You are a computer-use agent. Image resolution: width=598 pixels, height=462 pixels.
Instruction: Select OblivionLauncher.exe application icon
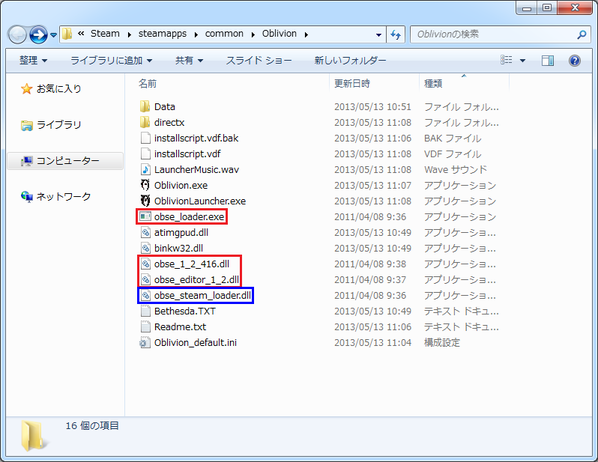[145, 201]
